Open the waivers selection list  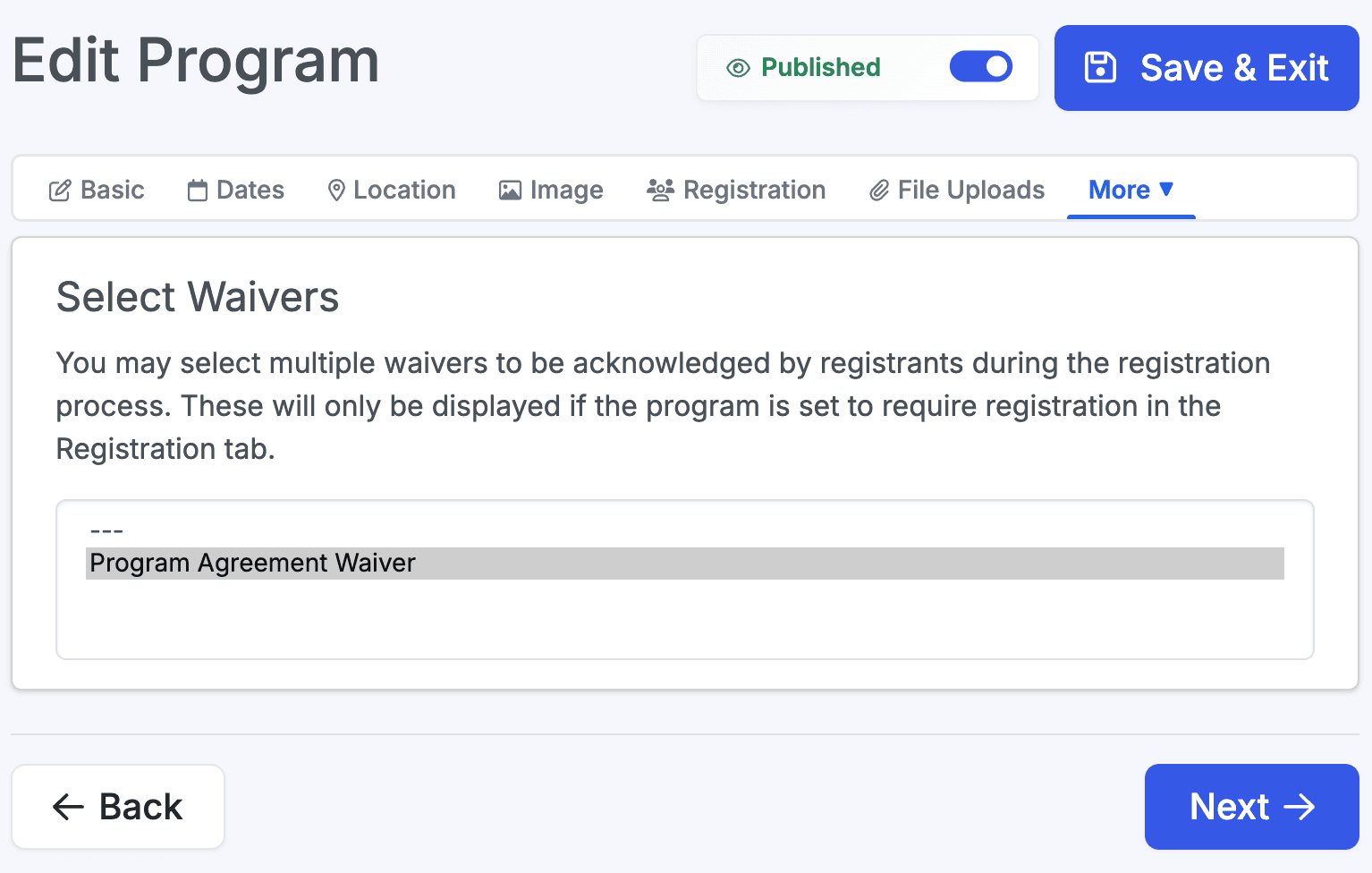pos(684,580)
